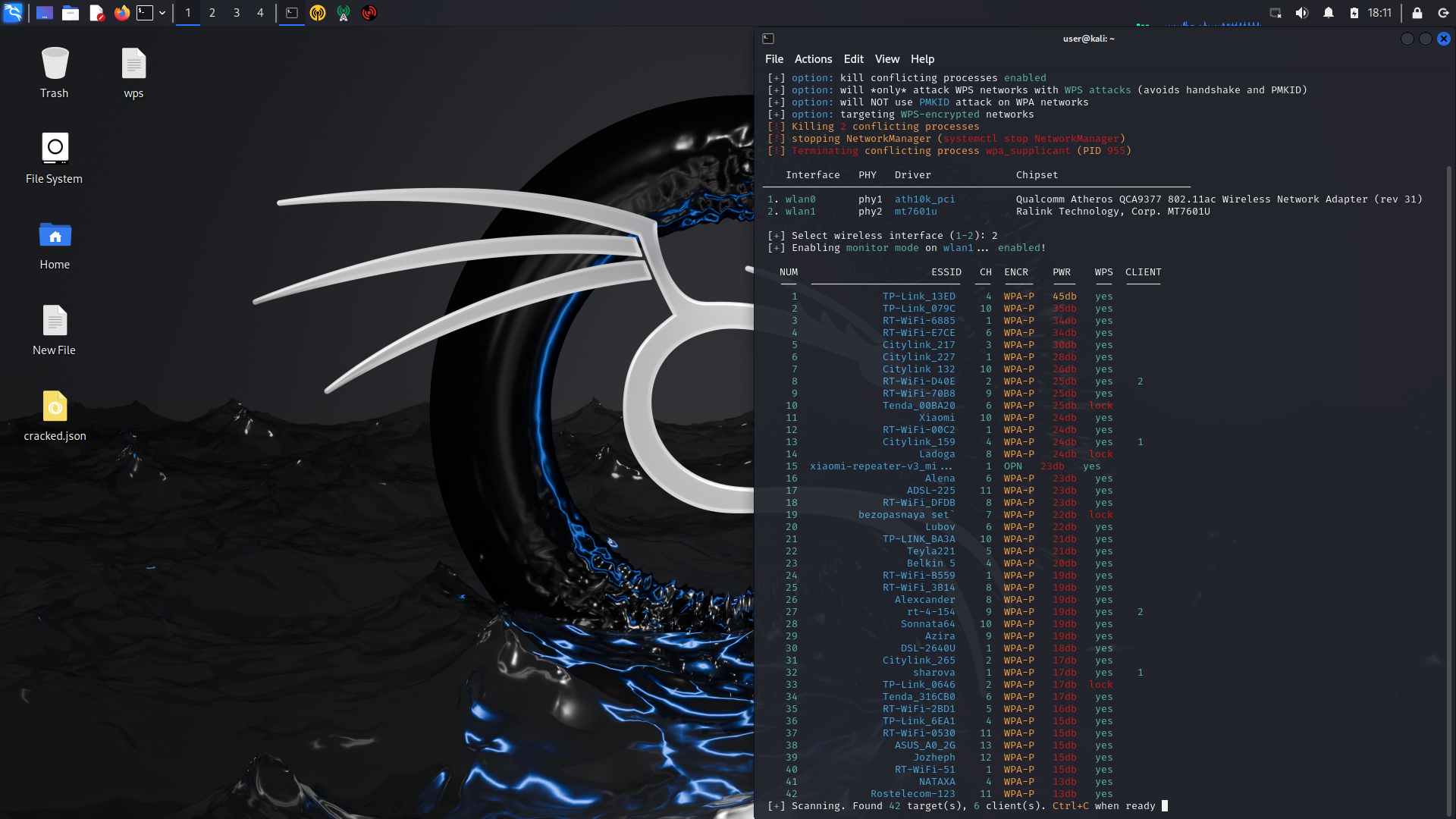The width and height of the screenshot is (1456, 819).
Task: Open the terminal View menu
Action: click(886, 59)
